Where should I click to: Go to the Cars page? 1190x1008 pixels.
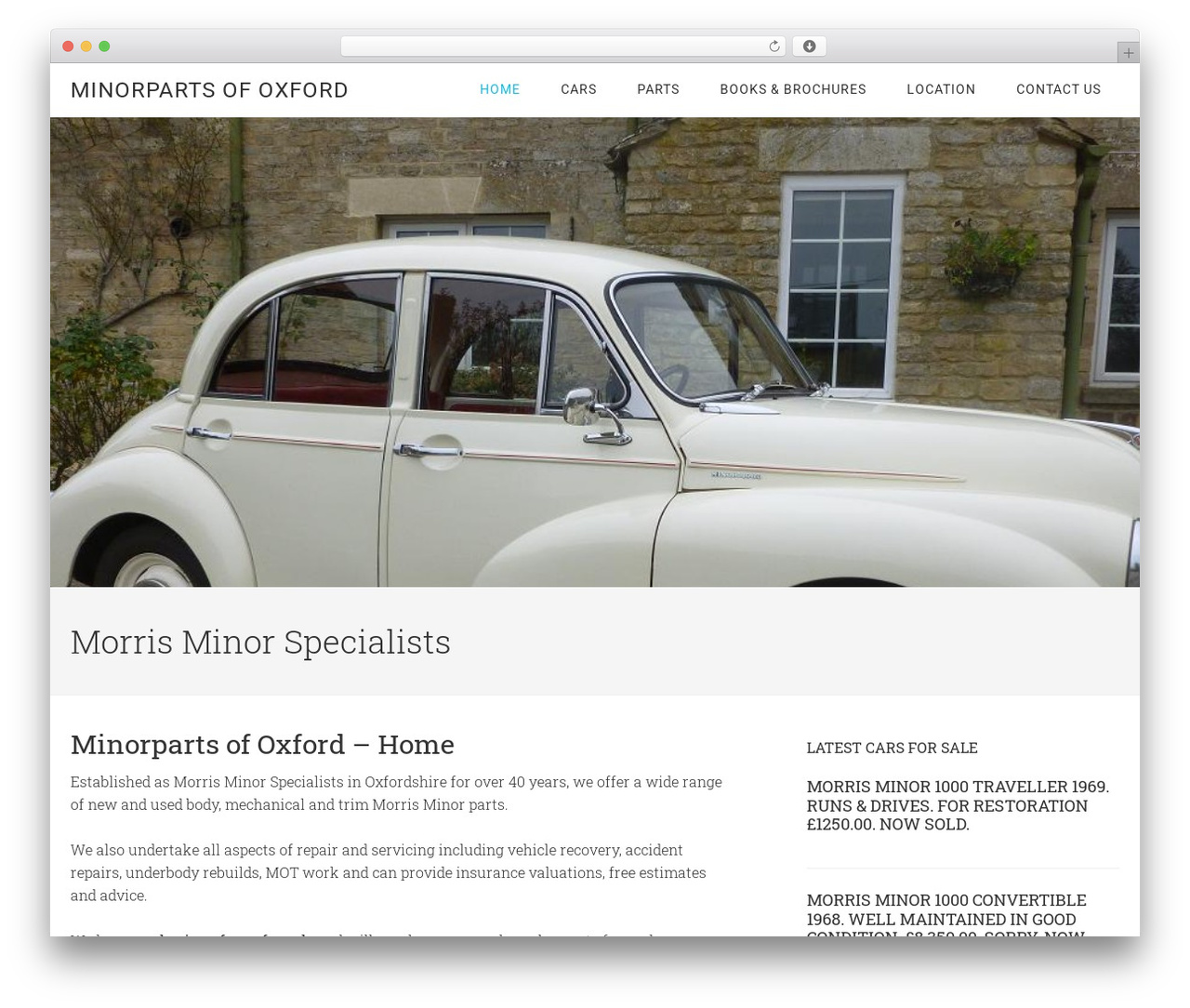(578, 89)
